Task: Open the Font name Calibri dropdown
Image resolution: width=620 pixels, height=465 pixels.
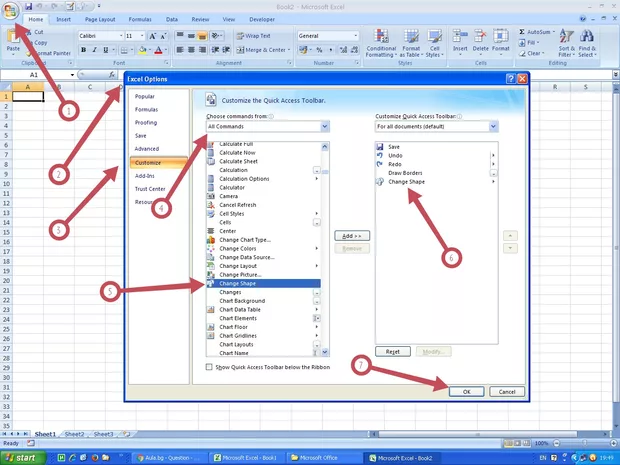Action: (x=121, y=36)
